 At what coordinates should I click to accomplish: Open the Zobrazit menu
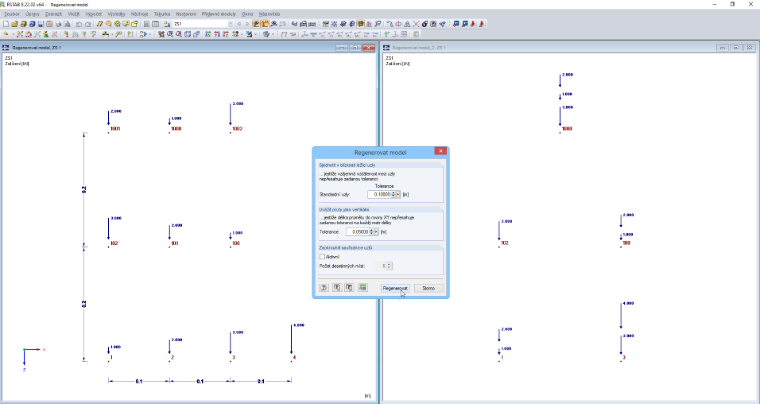(53, 14)
